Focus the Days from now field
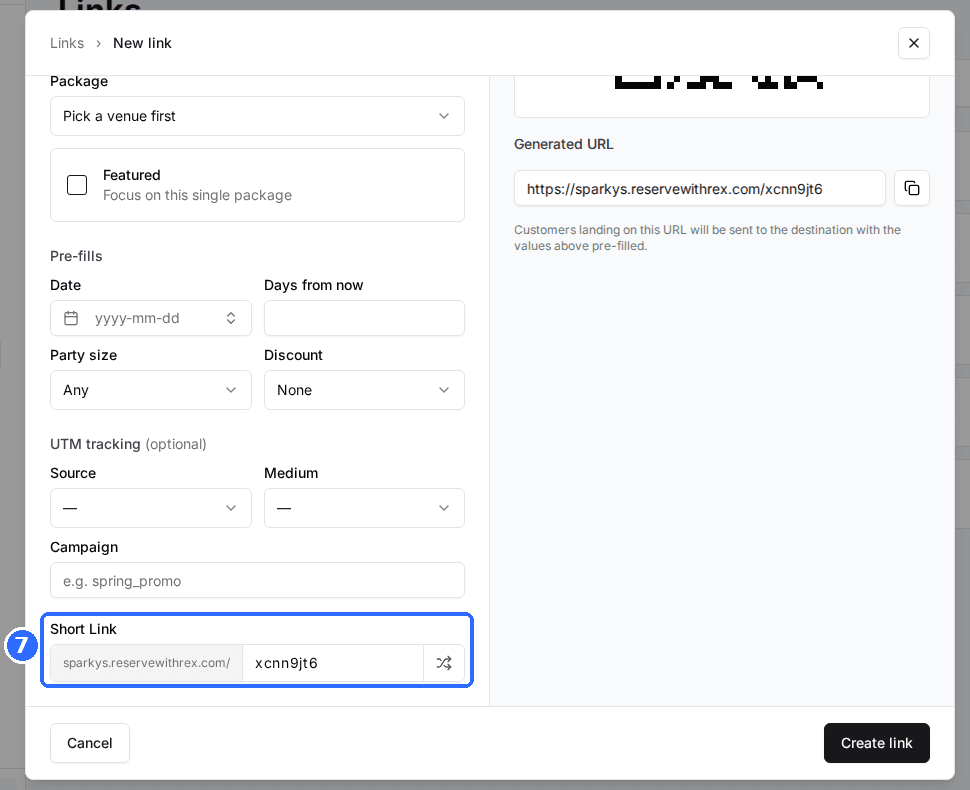Image resolution: width=970 pixels, height=790 pixels. 364,318
